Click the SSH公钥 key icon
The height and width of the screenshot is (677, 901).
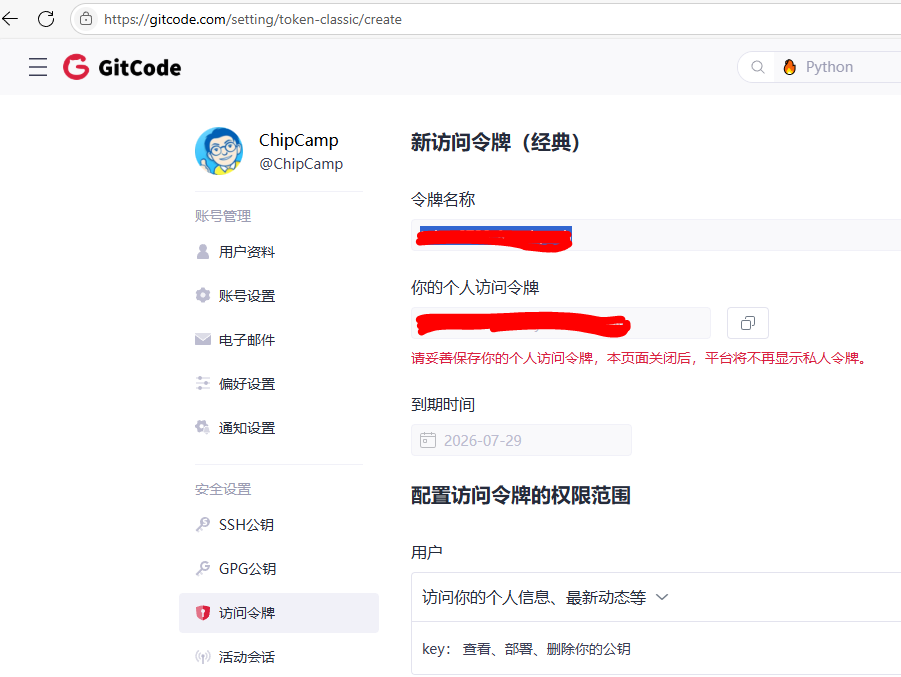pyautogui.click(x=202, y=524)
